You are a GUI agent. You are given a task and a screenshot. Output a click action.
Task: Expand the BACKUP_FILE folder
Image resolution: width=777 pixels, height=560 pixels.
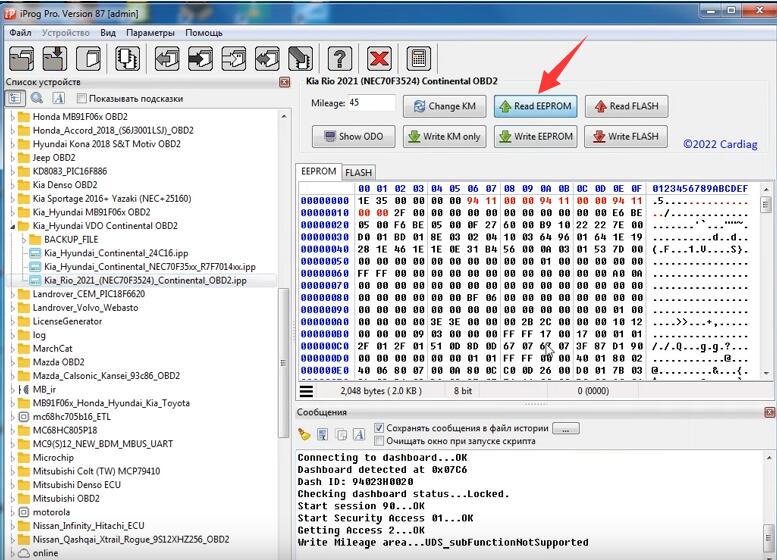click(x=24, y=239)
